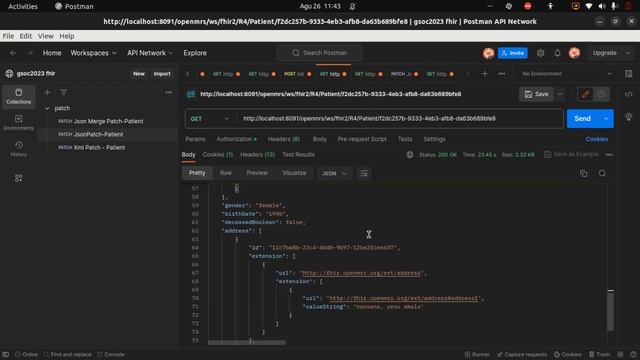Open the code snippet panel icon

629,94
